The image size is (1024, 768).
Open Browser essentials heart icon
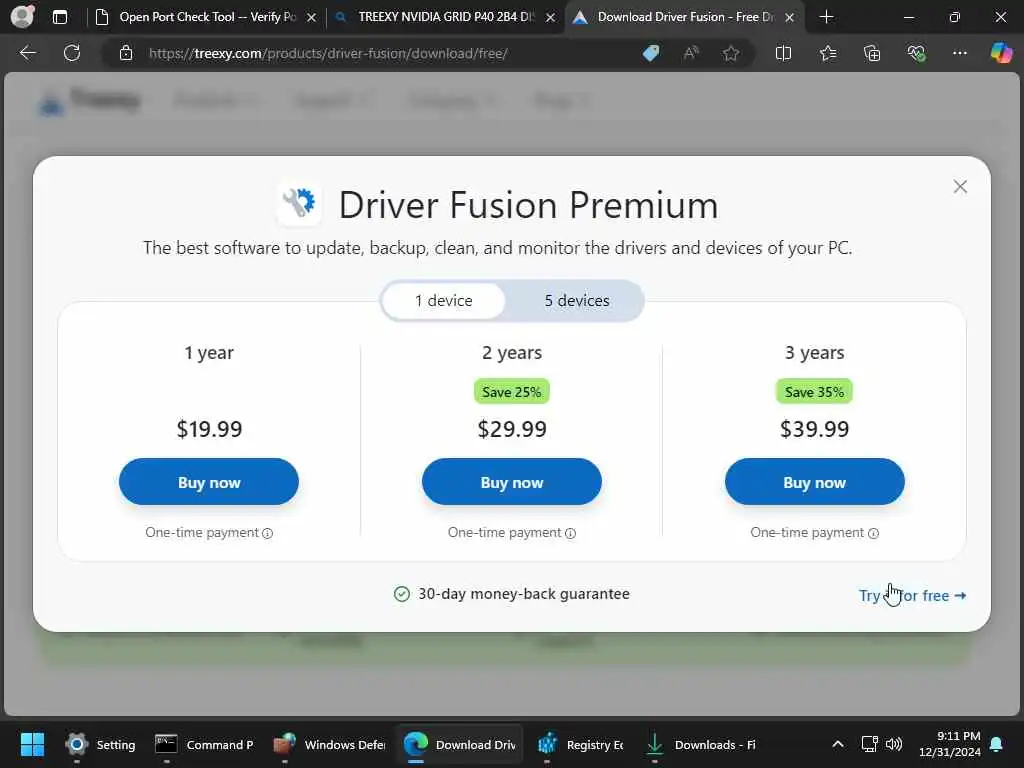(916, 53)
